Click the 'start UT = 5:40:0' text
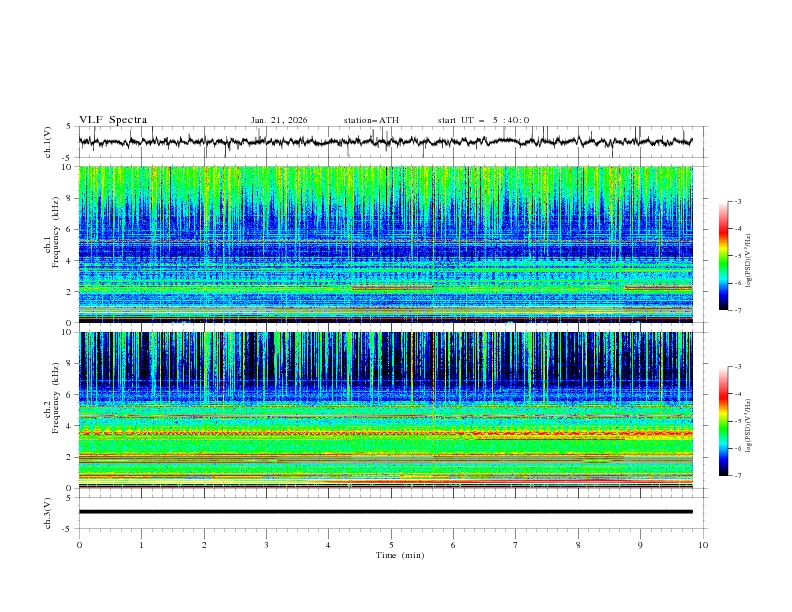This screenshot has width=792, height=612. coord(483,120)
